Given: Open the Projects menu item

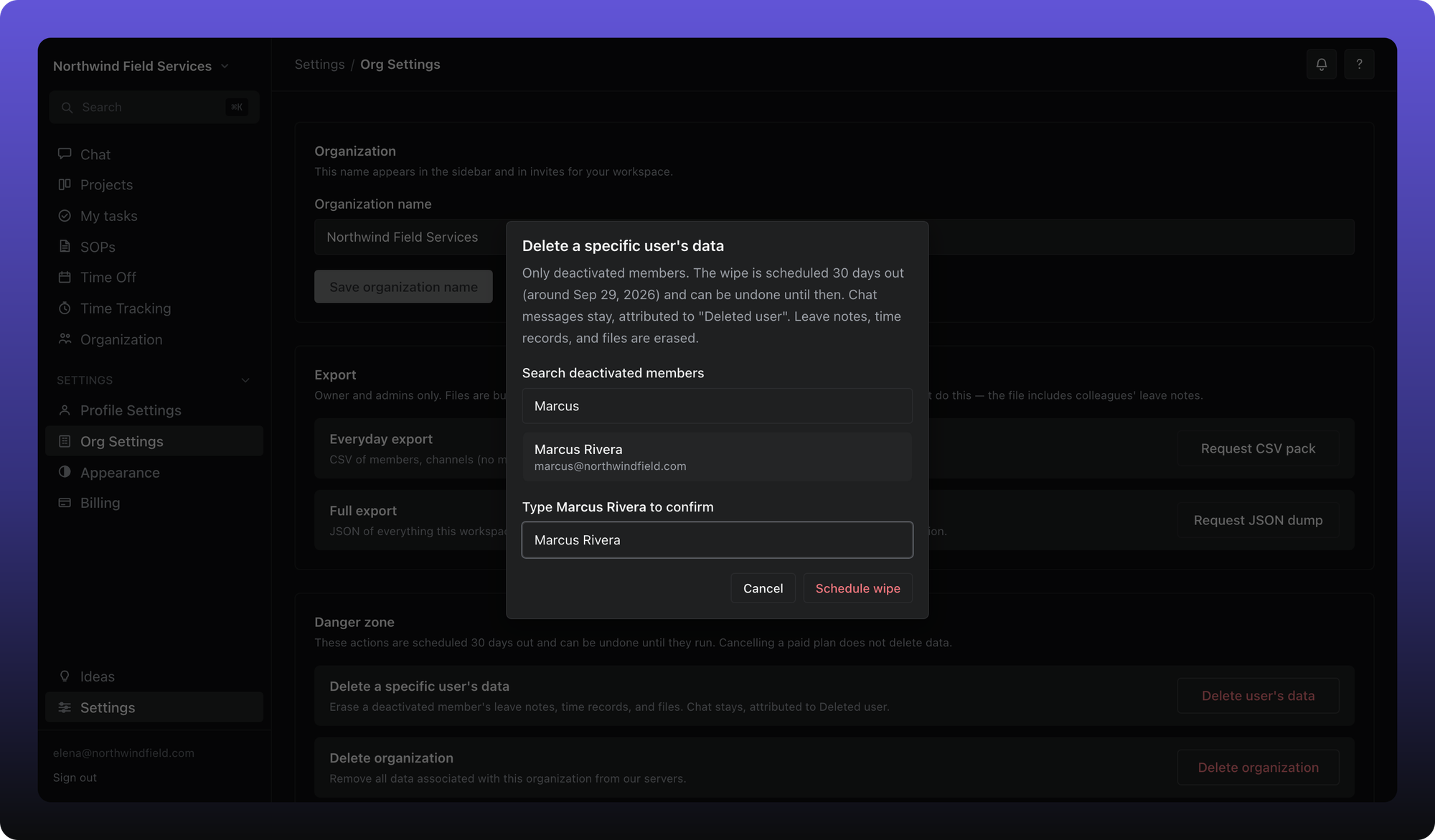Looking at the screenshot, I should [x=154, y=184].
